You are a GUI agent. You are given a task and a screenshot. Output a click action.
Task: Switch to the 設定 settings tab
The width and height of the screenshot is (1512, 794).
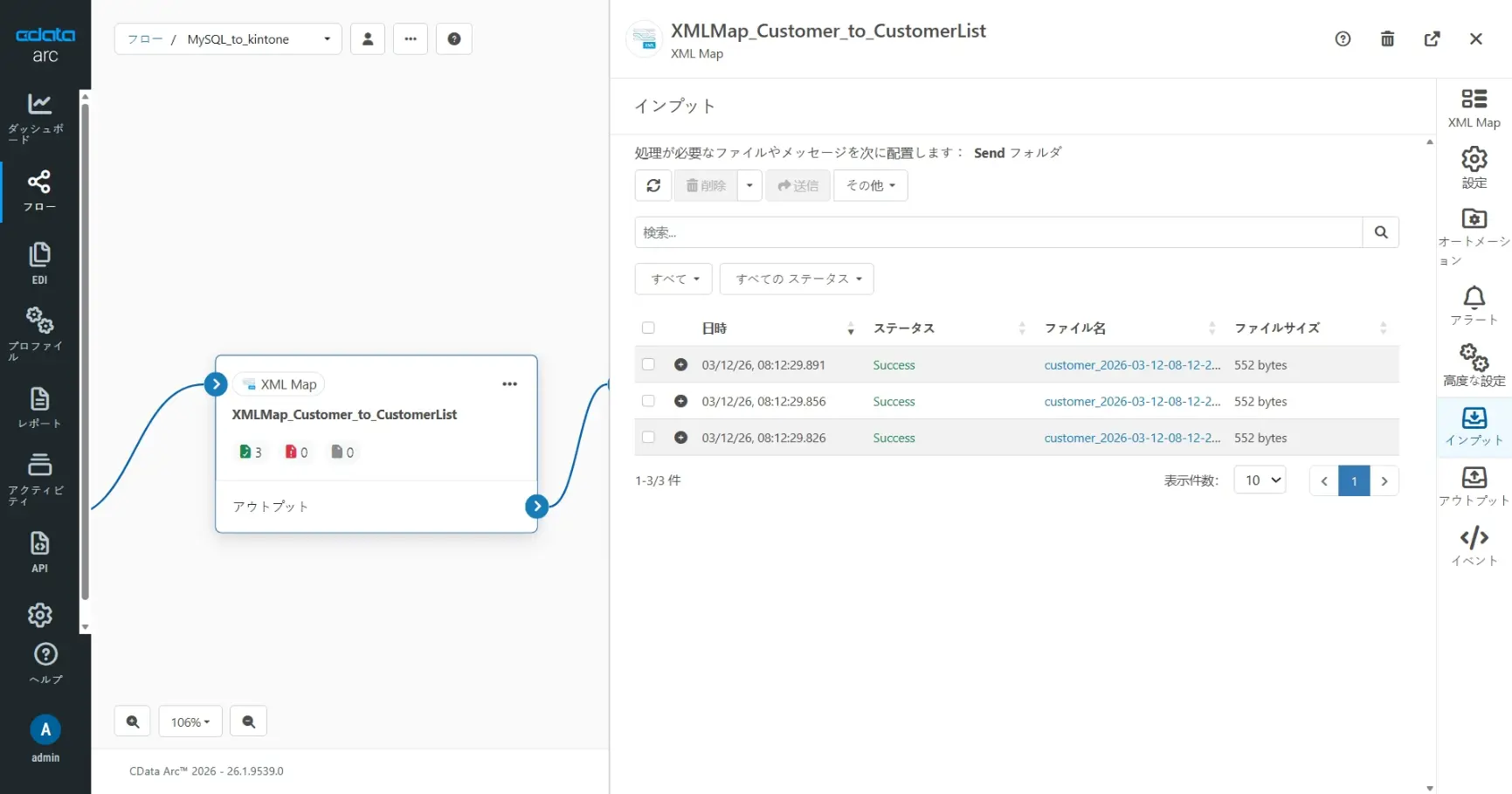pyautogui.click(x=1474, y=167)
